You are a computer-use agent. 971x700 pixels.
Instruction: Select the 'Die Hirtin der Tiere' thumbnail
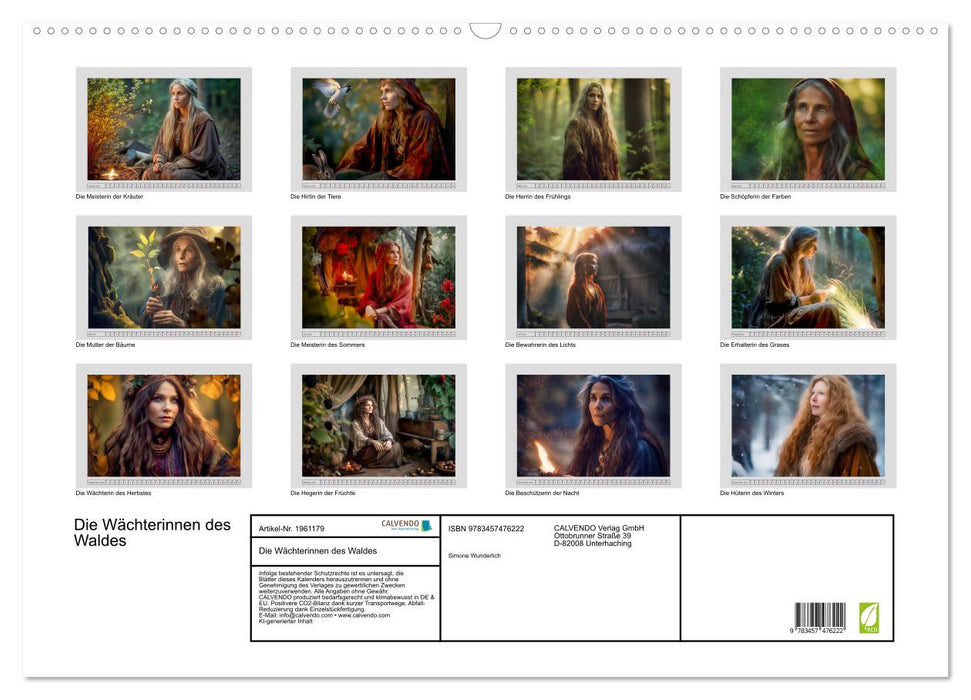(378, 129)
